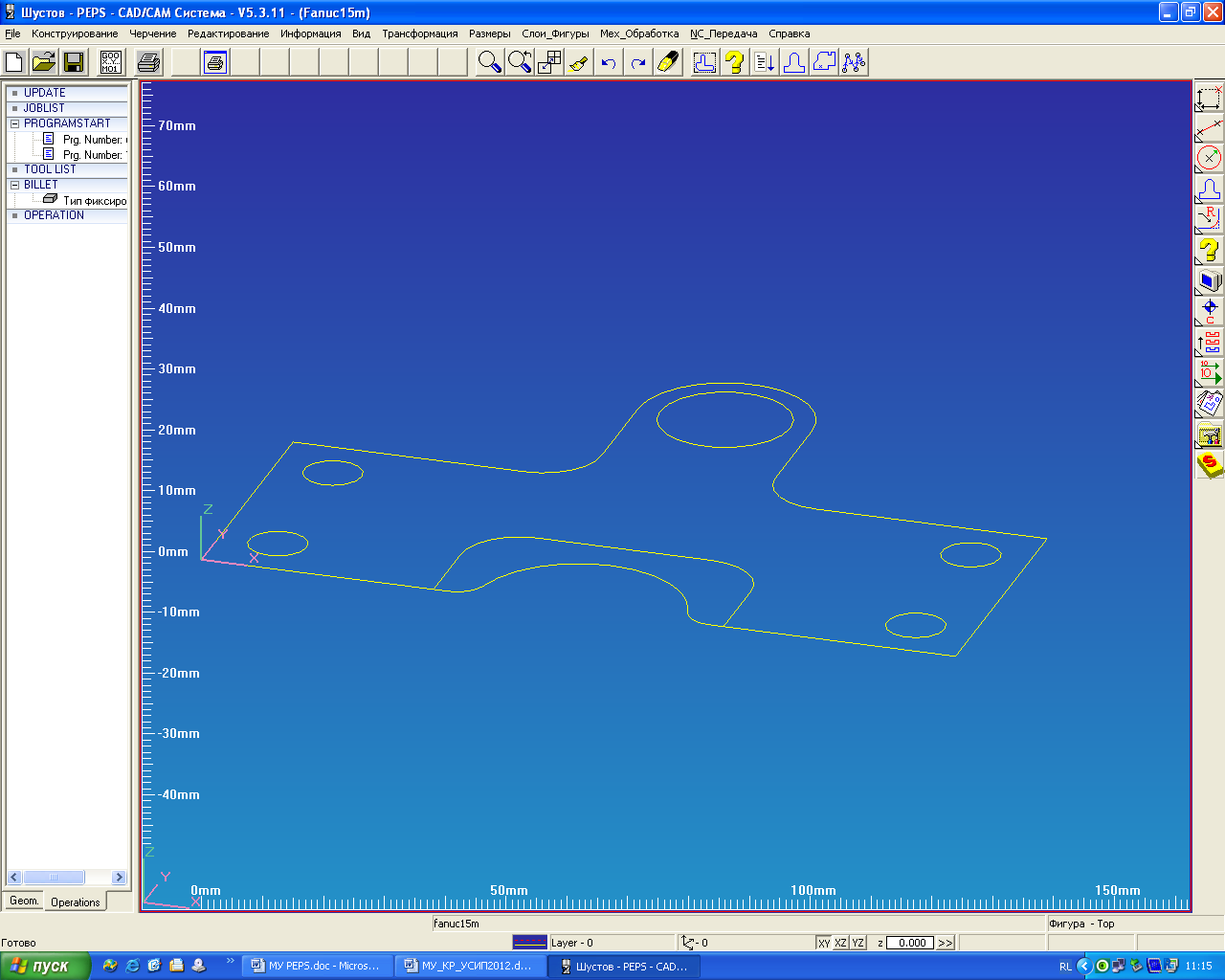1225x980 pixels.
Task: Click the brush redraw icon
Action: (x=579, y=62)
